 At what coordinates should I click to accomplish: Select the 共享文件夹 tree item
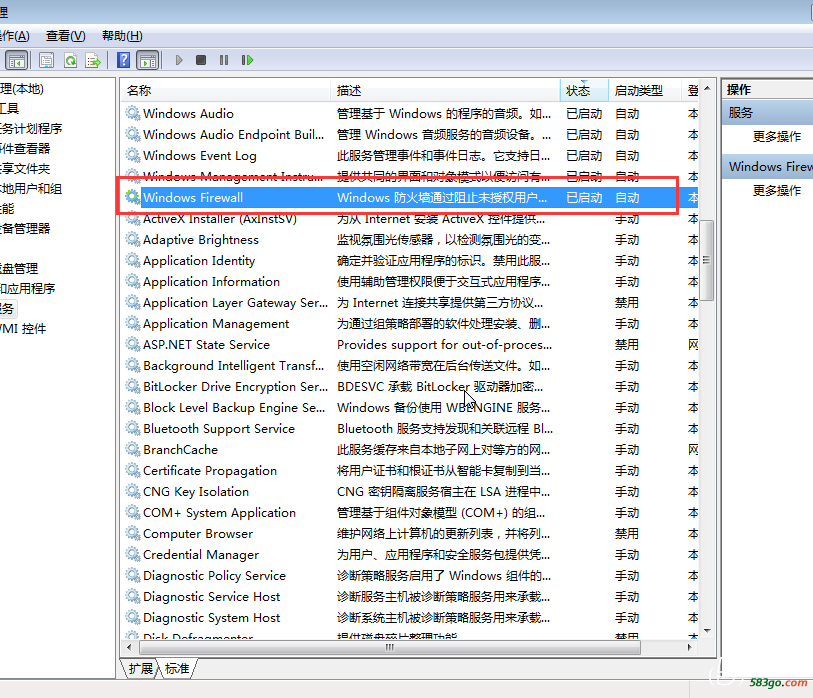(x=25, y=169)
